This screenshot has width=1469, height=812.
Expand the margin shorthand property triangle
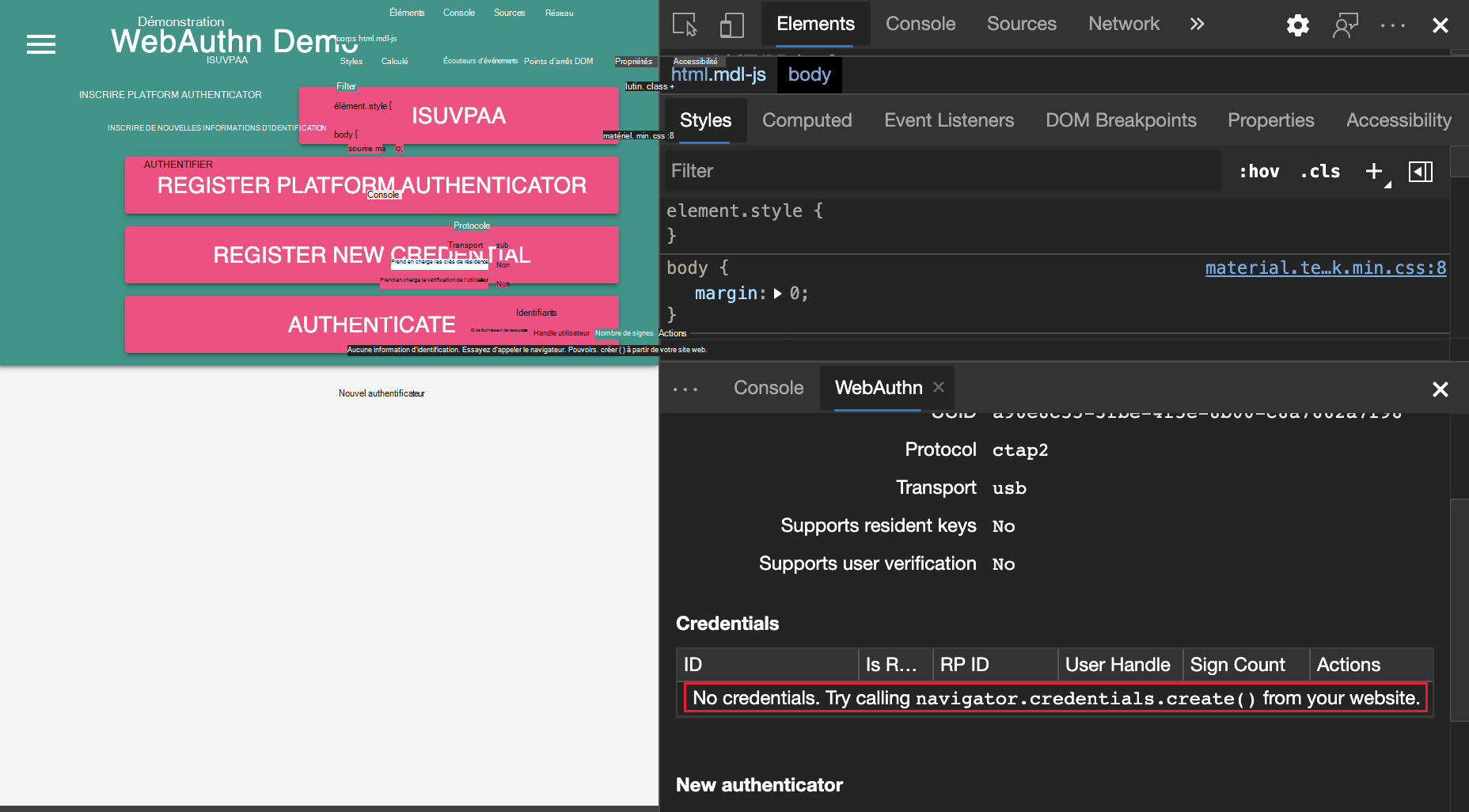click(777, 294)
